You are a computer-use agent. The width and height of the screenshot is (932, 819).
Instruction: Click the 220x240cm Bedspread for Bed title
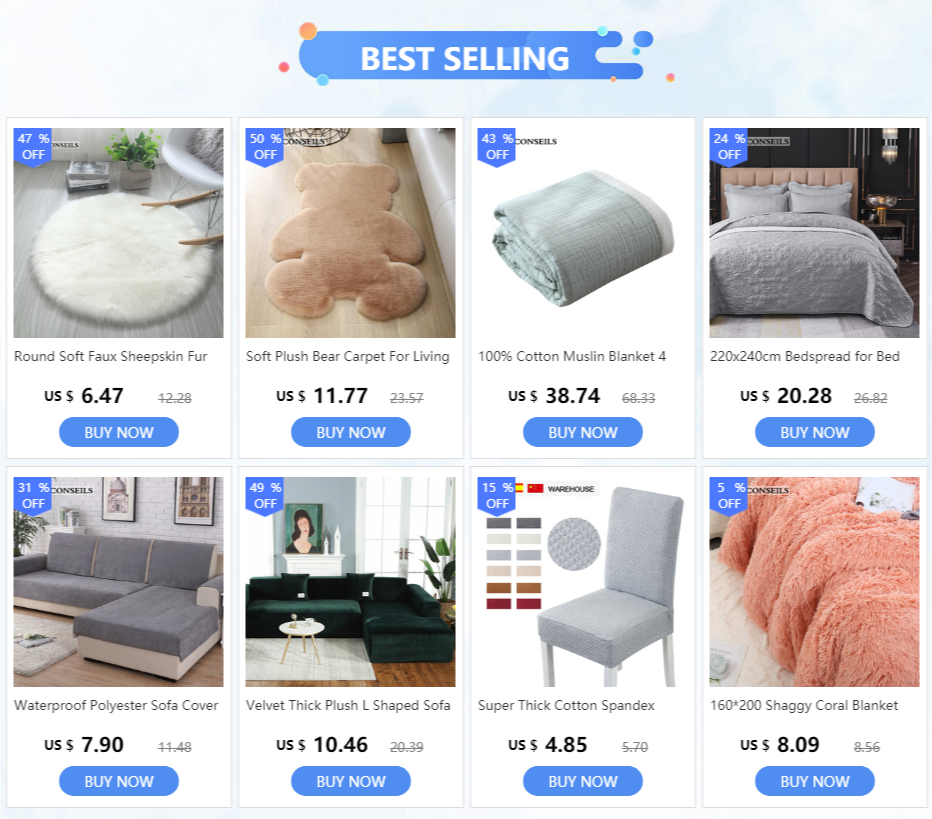pyautogui.click(x=805, y=357)
